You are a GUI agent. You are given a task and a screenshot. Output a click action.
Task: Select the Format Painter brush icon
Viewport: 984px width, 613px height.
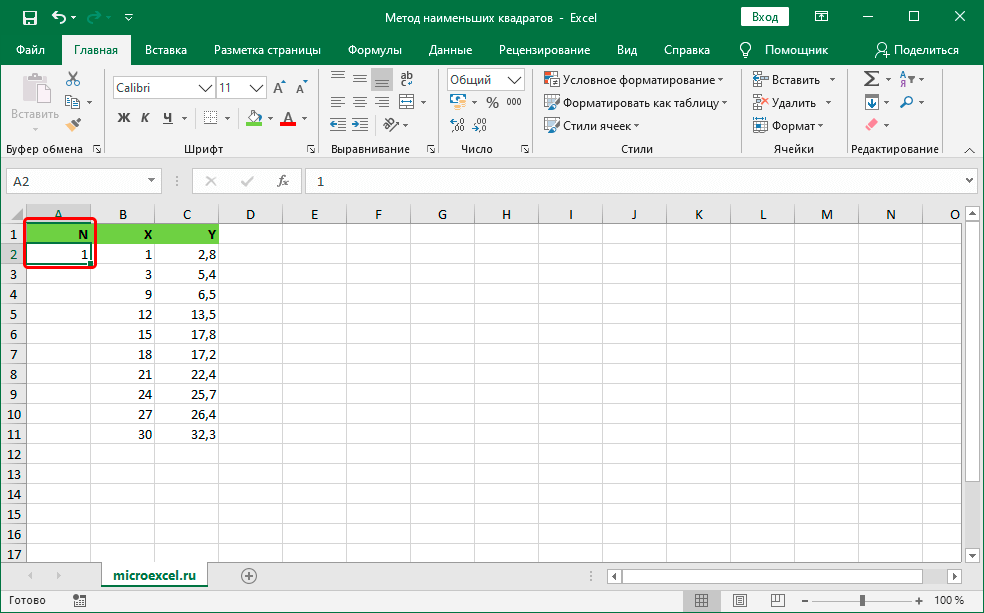point(73,124)
